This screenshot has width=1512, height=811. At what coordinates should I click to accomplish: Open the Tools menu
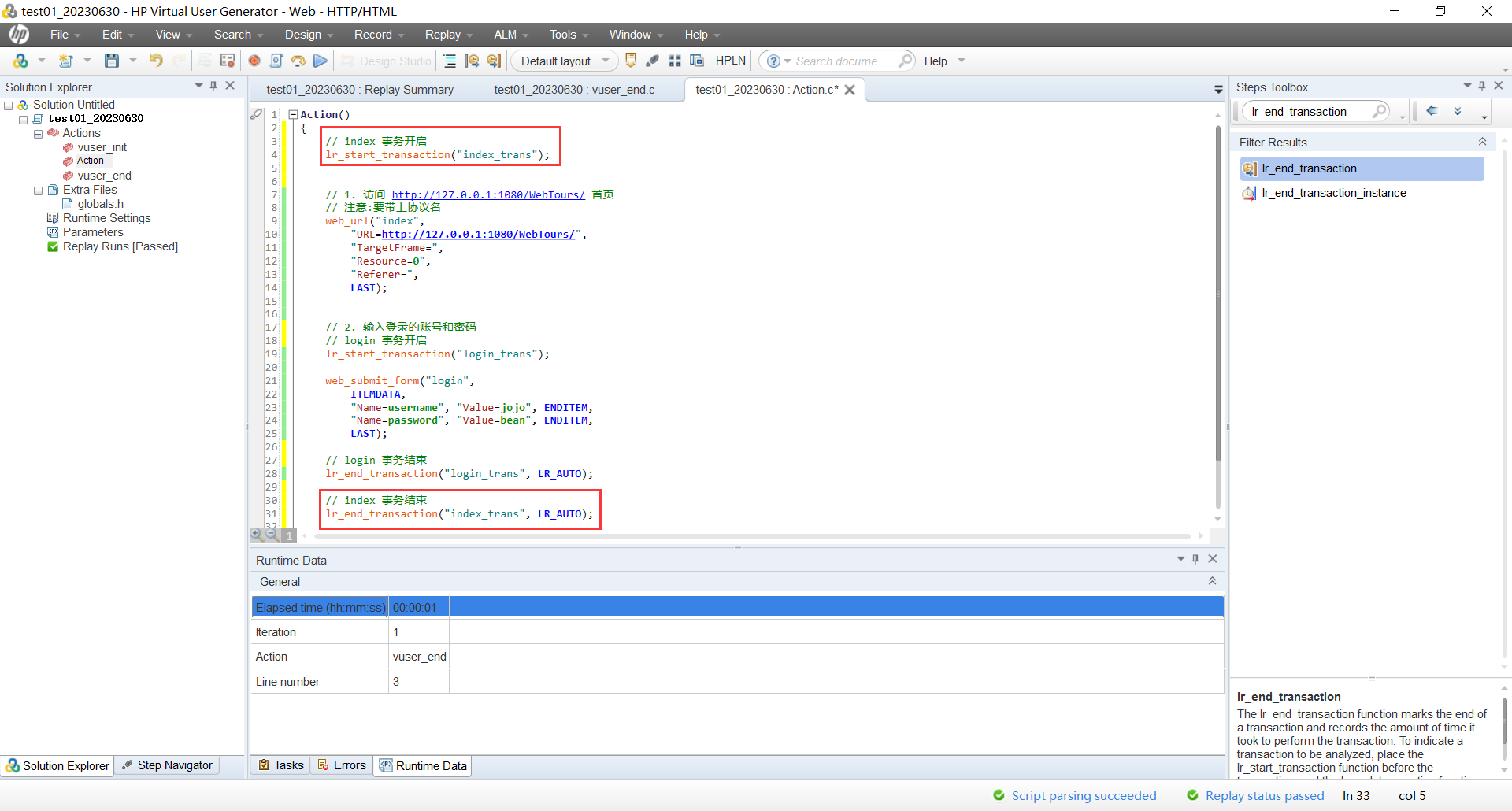[x=568, y=35]
